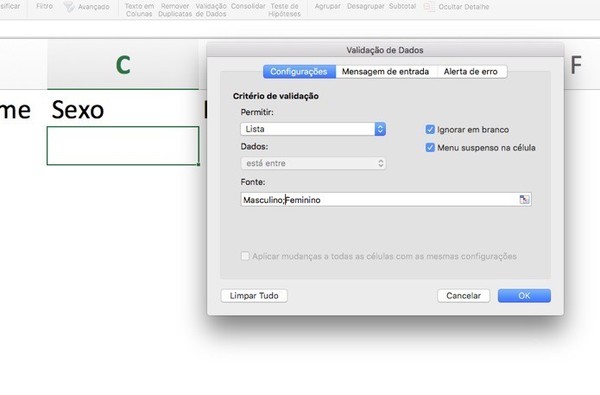The width and height of the screenshot is (600, 395).
Task: Open the Dados dropdown showing está entre
Action: (x=313, y=163)
